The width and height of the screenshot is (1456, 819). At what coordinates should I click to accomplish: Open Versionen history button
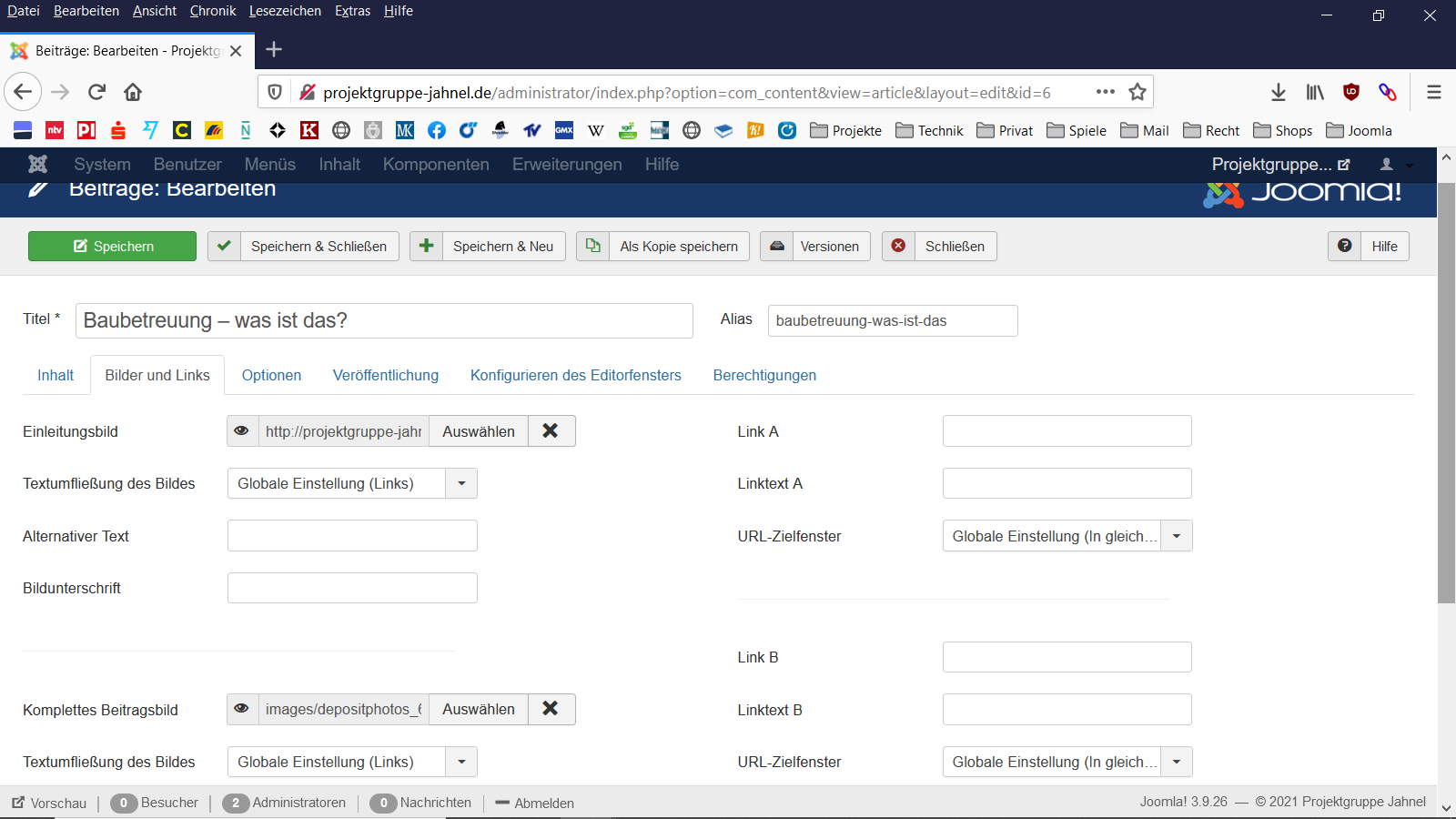(x=815, y=246)
